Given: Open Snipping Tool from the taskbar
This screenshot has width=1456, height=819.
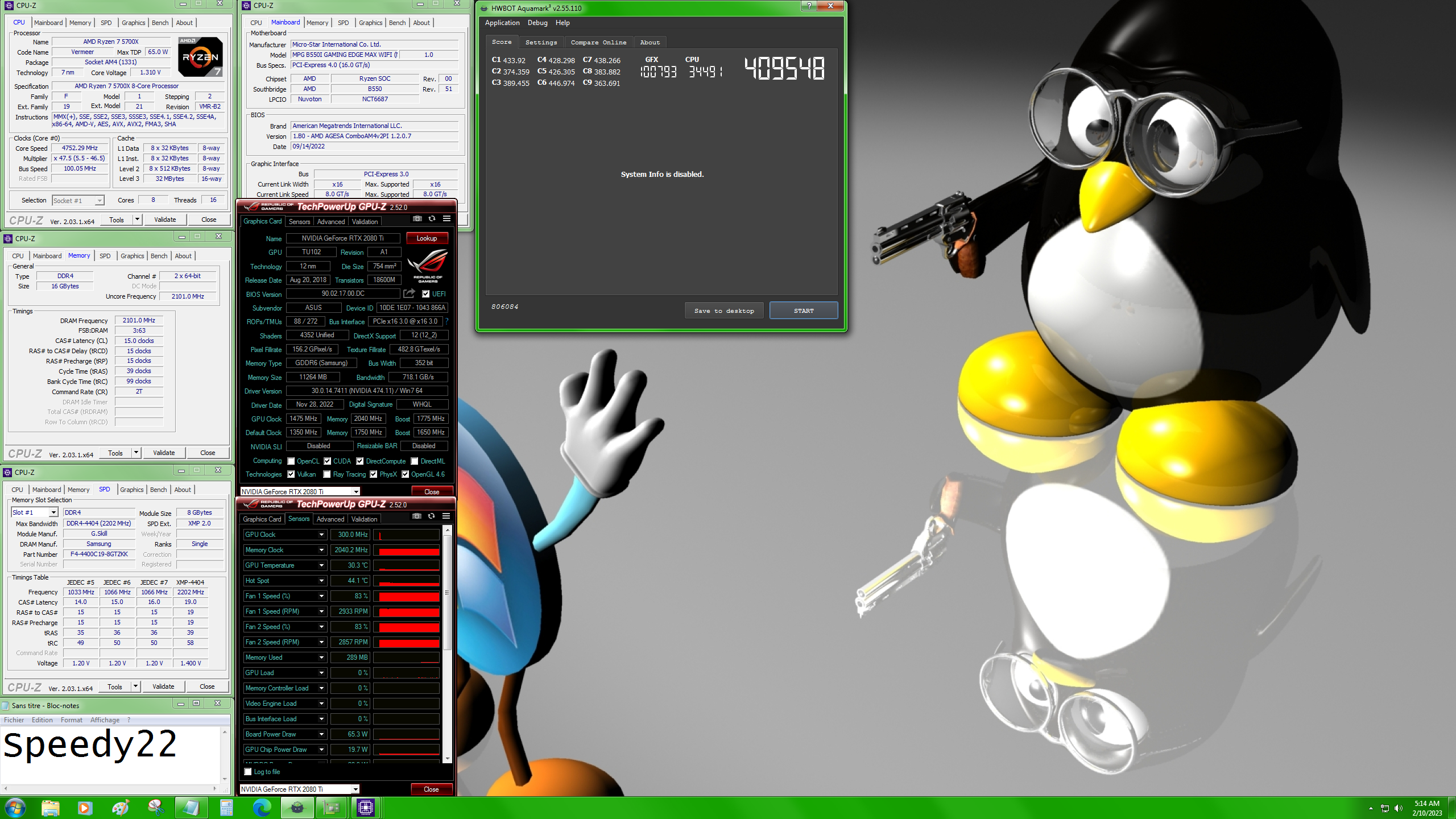Looking at the screenshot, I should (155, 808).
